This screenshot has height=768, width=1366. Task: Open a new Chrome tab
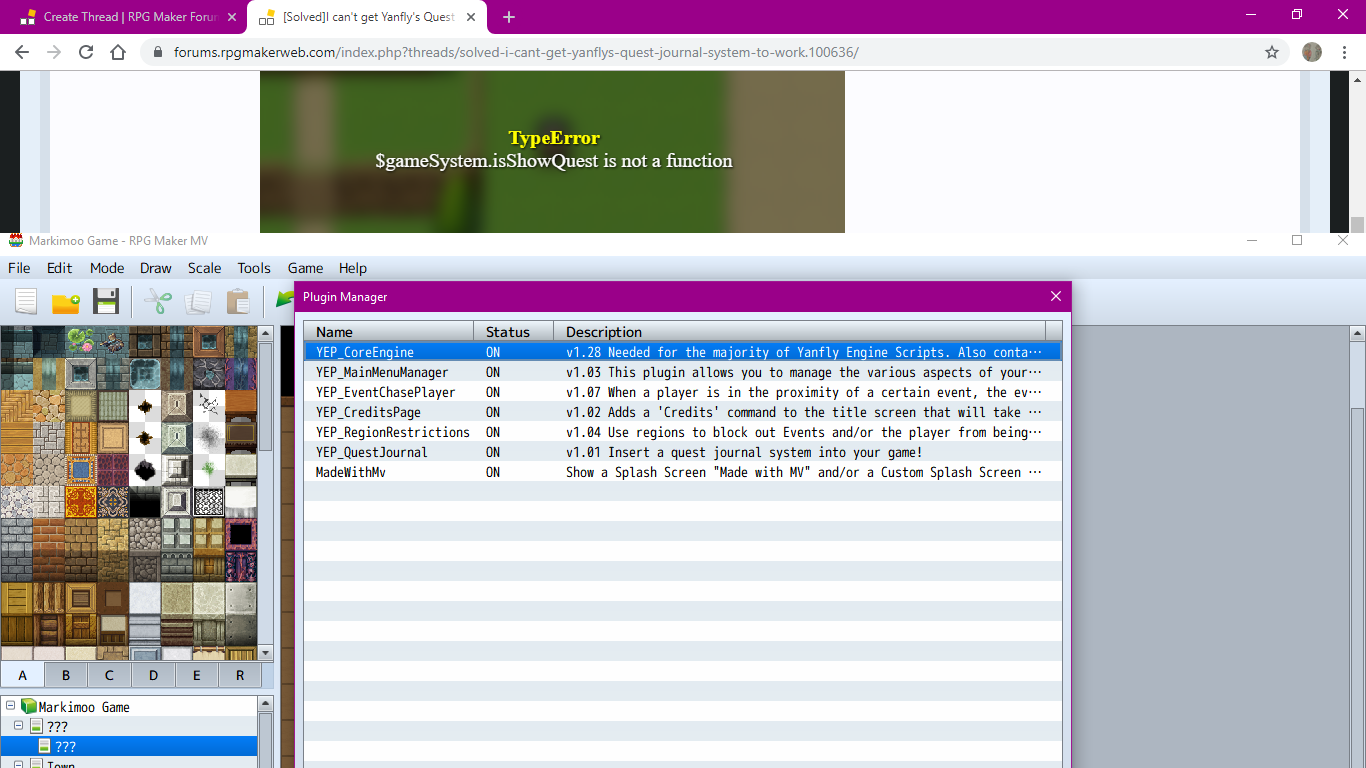click(509, 17)
